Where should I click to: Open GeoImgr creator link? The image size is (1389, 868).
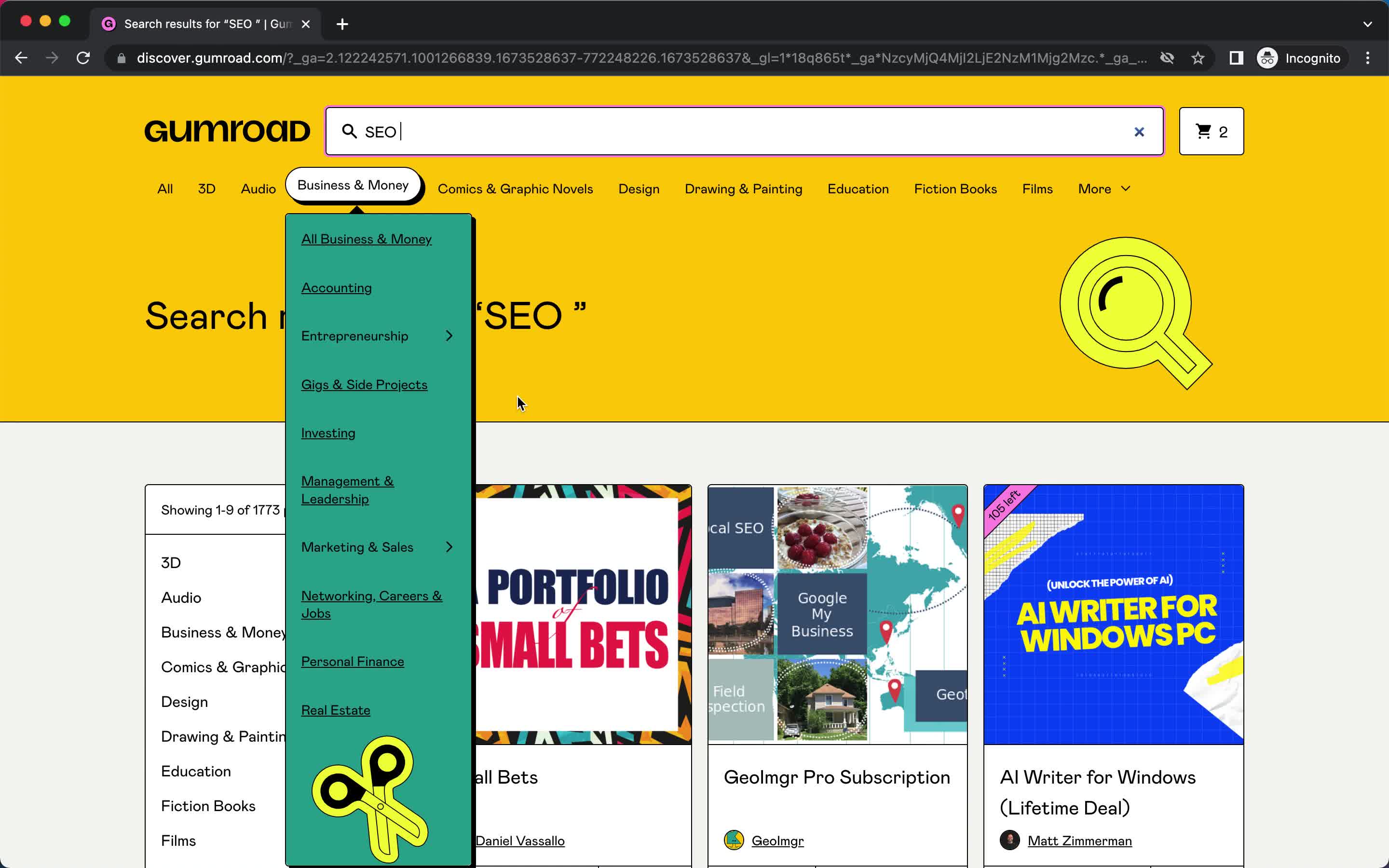pos(778,841)
